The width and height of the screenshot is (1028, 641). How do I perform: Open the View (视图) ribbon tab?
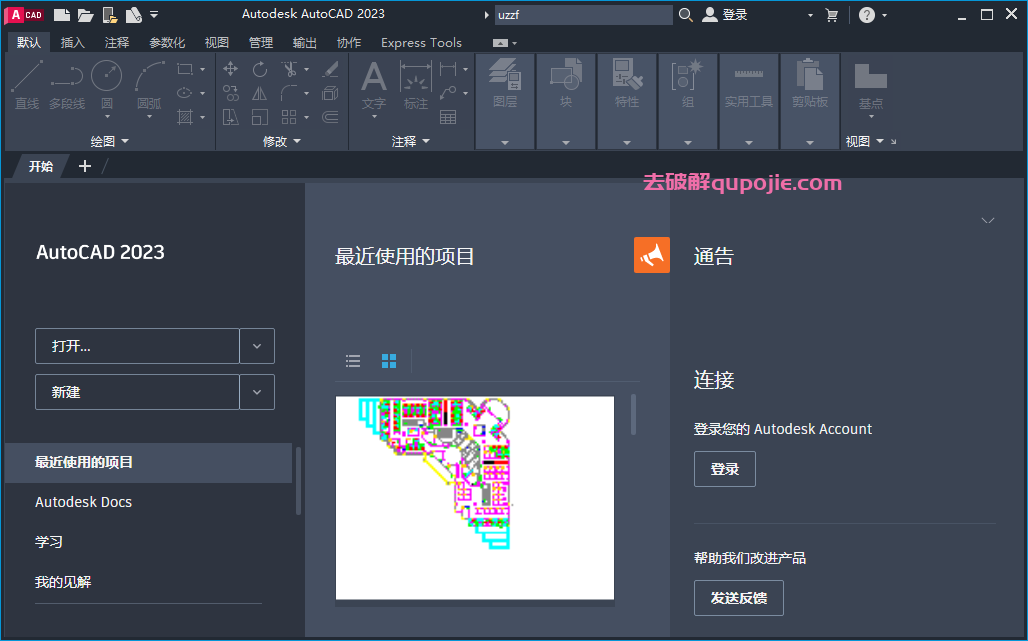(216, 43)
